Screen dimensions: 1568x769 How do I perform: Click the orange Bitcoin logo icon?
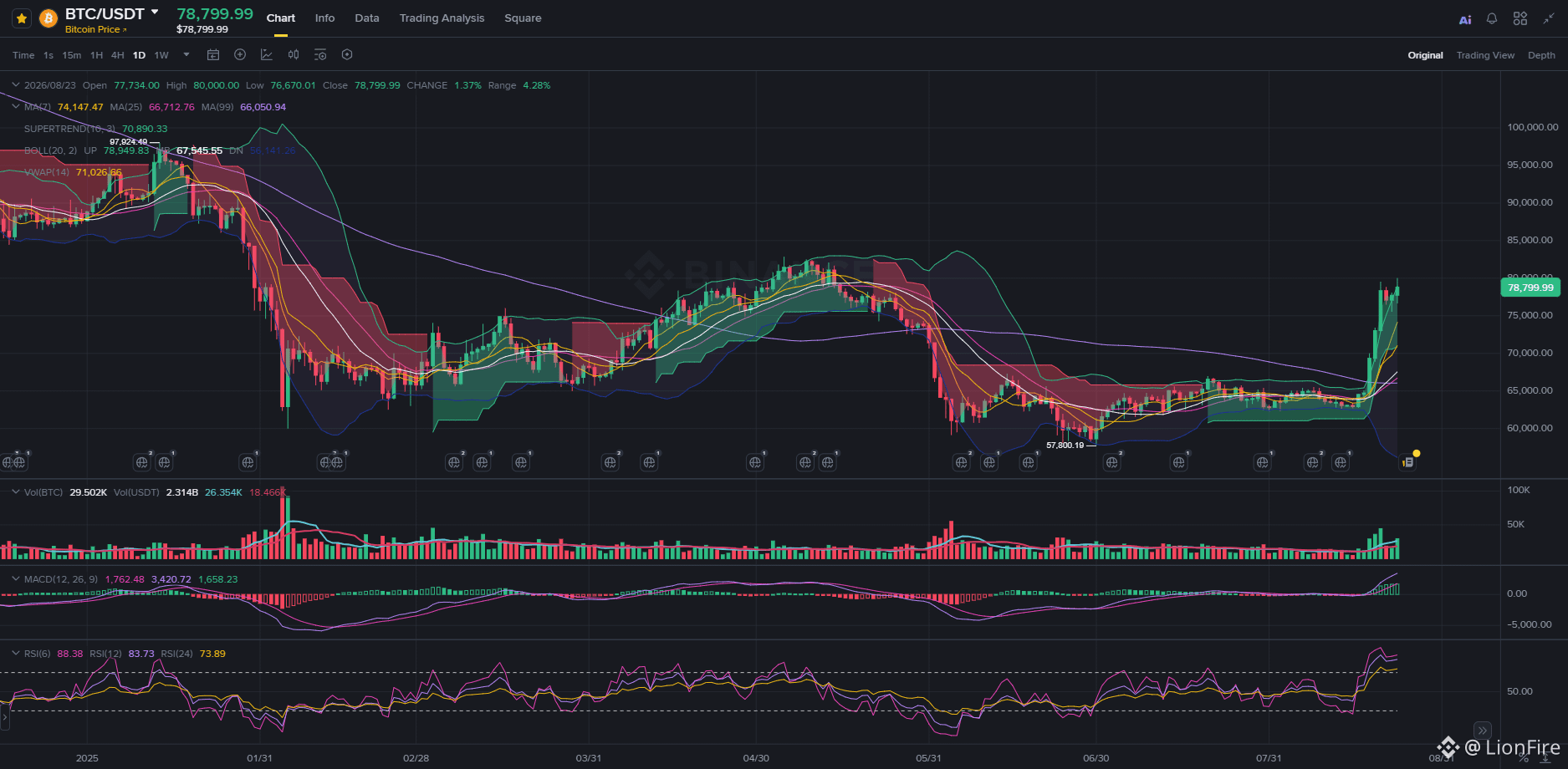click(x=49, y=18)
